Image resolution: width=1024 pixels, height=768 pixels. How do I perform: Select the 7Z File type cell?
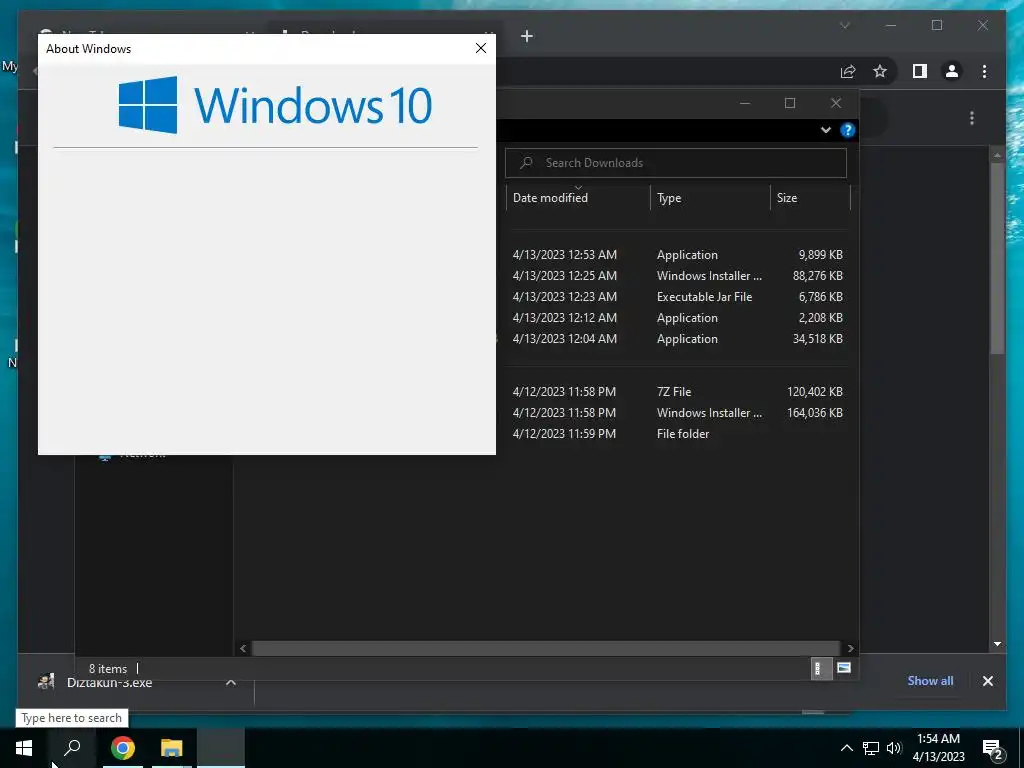[673, 392]
